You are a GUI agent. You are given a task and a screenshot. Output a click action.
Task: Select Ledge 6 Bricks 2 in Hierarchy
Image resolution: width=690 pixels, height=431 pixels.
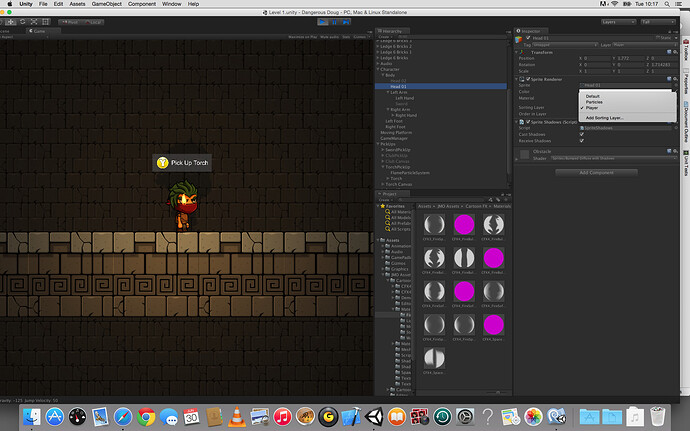pyautogui.click(x=396, y=46)
